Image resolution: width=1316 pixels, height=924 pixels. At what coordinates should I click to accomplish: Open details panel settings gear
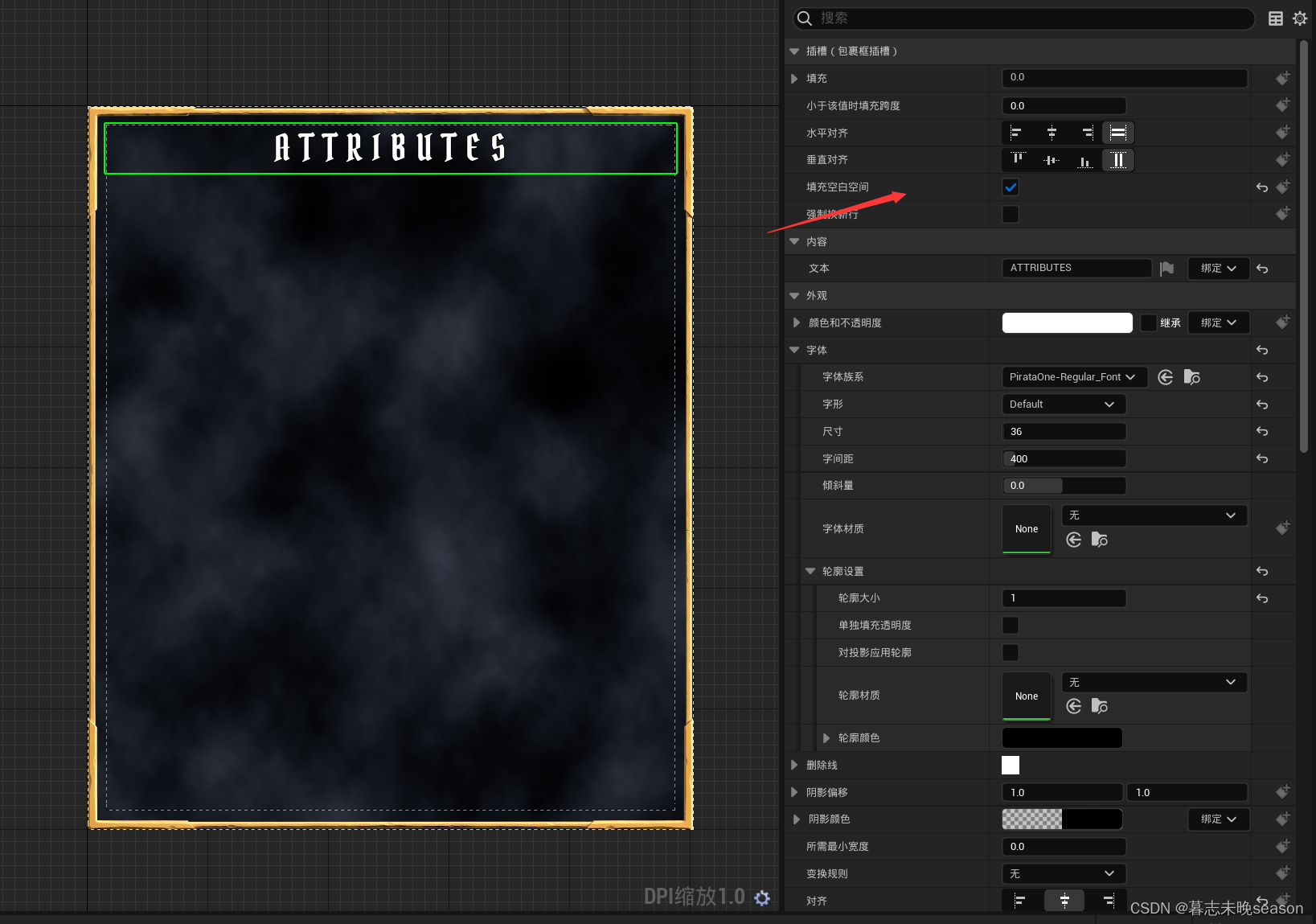click(1300, 18)
